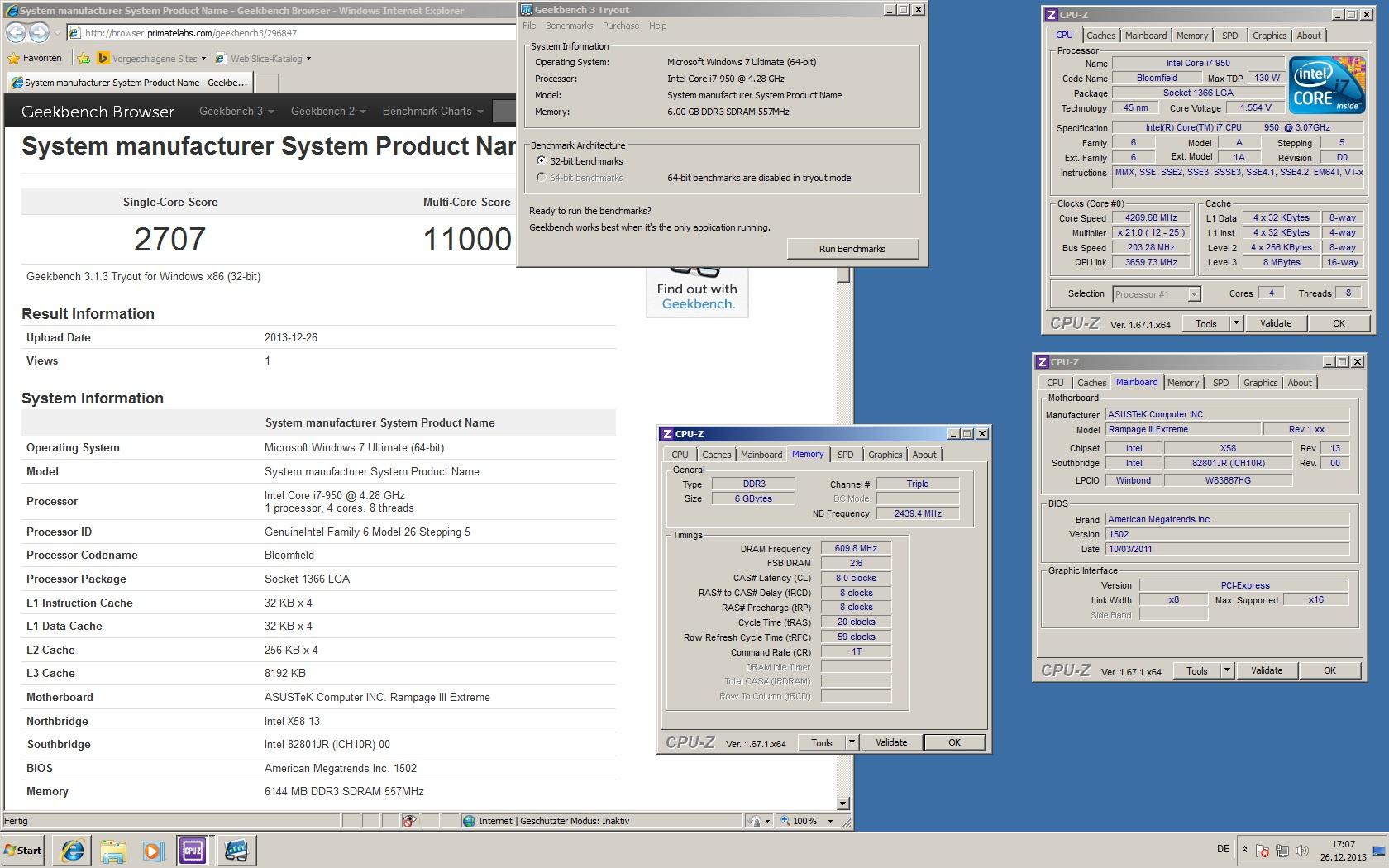Click the Internet Explorer back arrow

click(x=15, y=32)
